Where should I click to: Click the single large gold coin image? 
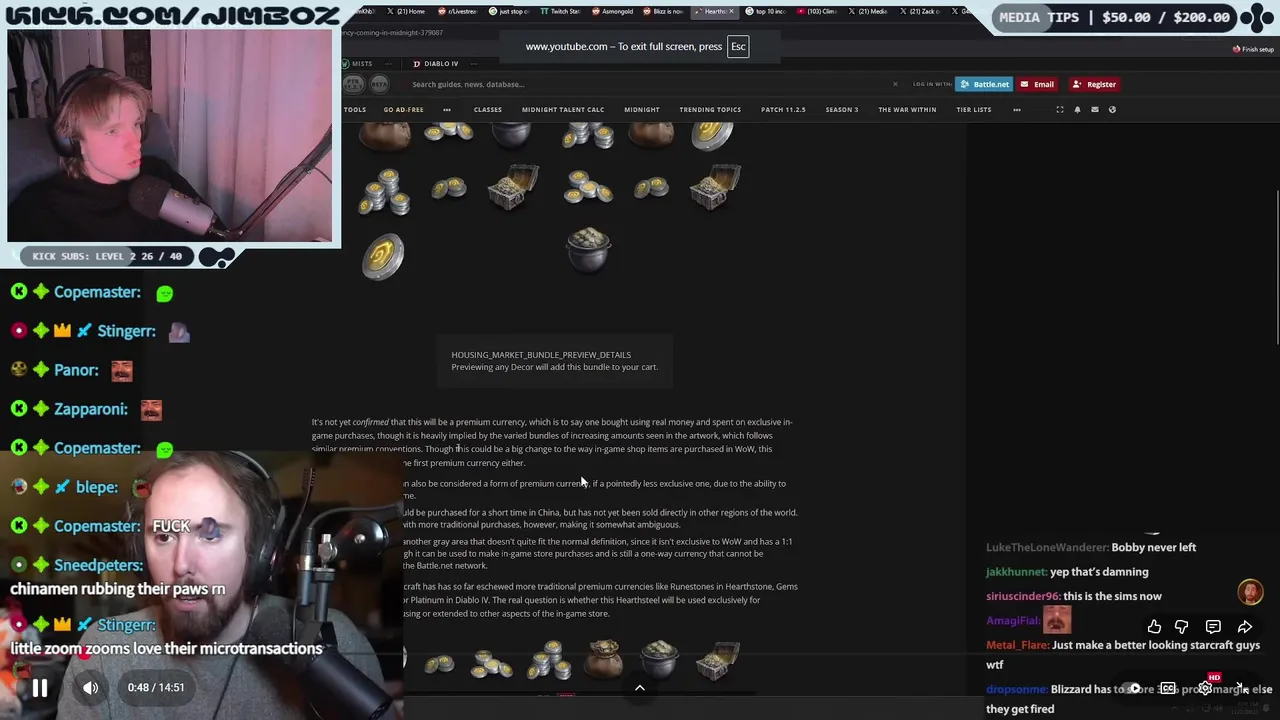(383, 256)
